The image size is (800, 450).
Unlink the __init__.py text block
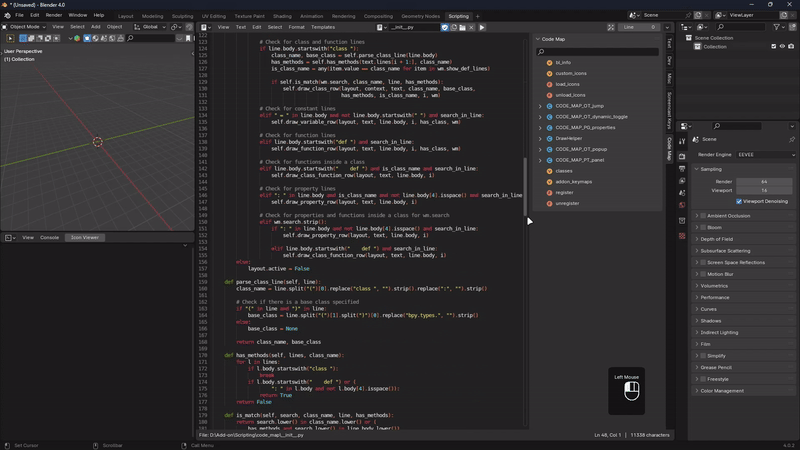click(x=471, y=27)
